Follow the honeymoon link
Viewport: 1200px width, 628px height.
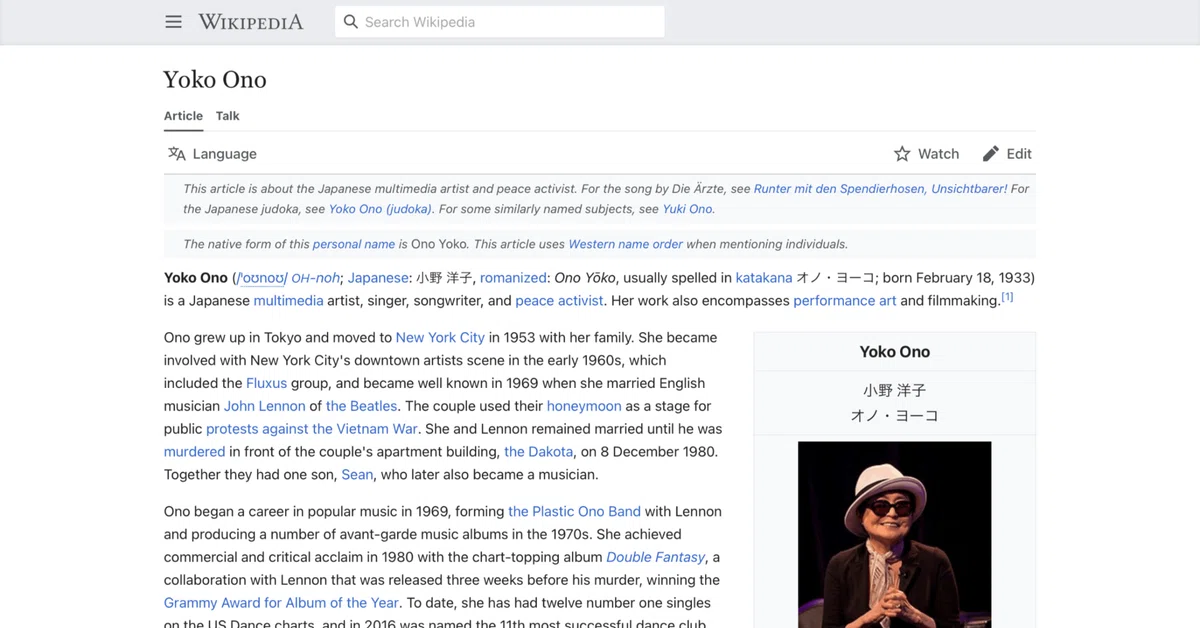tap(584, 406)
